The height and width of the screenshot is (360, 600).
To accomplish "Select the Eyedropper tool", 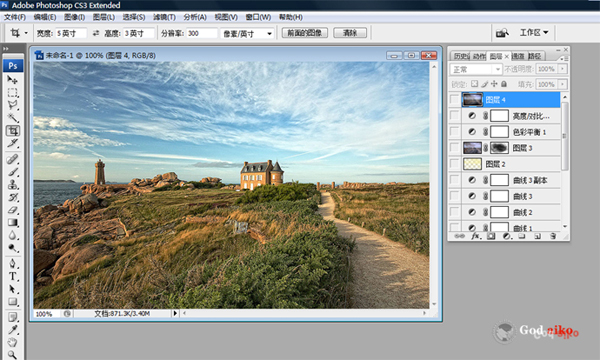I will coord(13,330).
